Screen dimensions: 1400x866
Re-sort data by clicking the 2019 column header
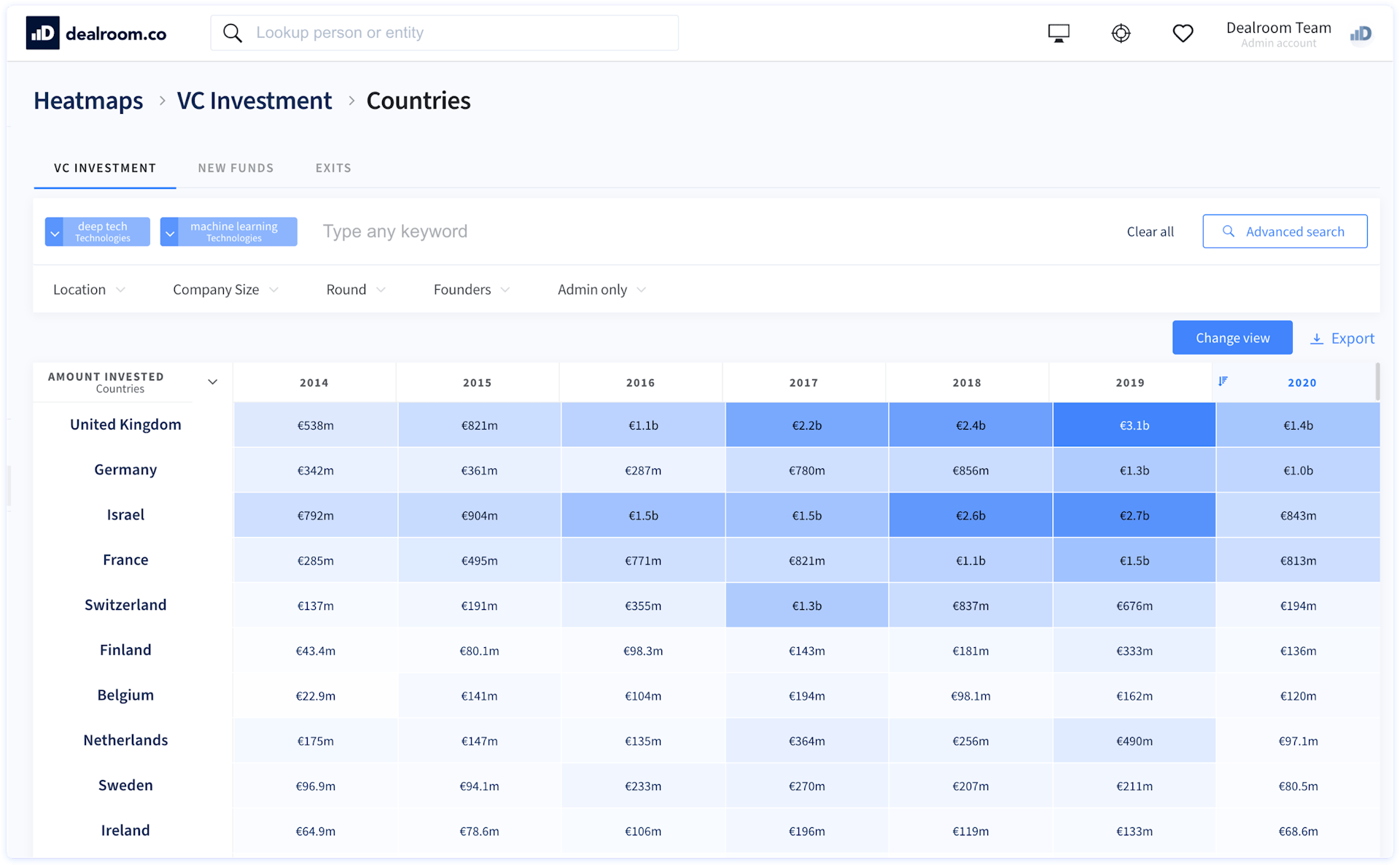1129,382
